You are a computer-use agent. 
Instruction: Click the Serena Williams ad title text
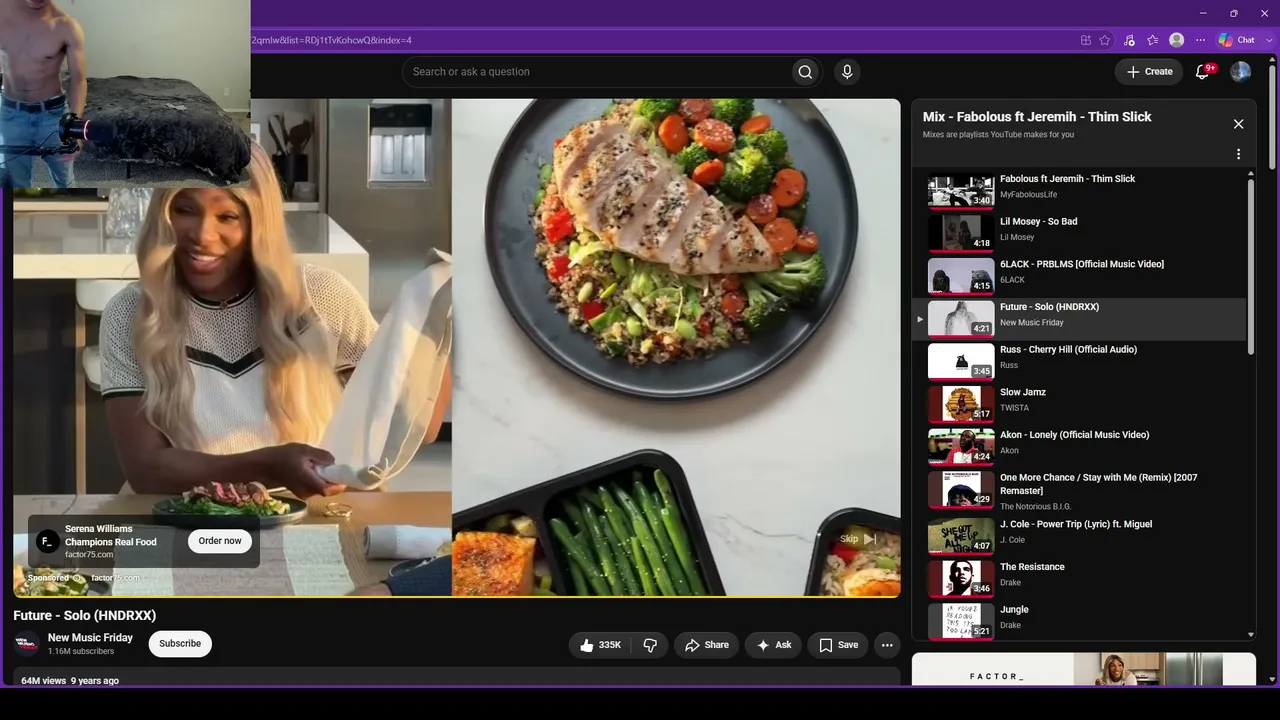pos(111,536)
